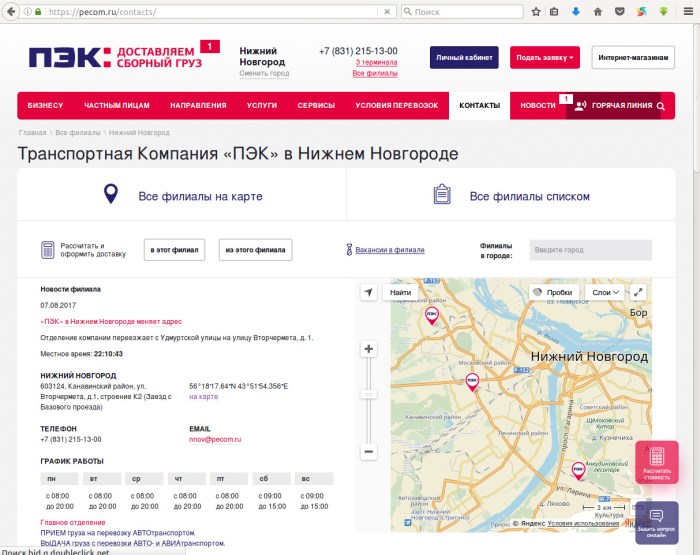Click the central PEK marker on map
The width and height of the screenshot is (700, 555).
coord(472,382)
